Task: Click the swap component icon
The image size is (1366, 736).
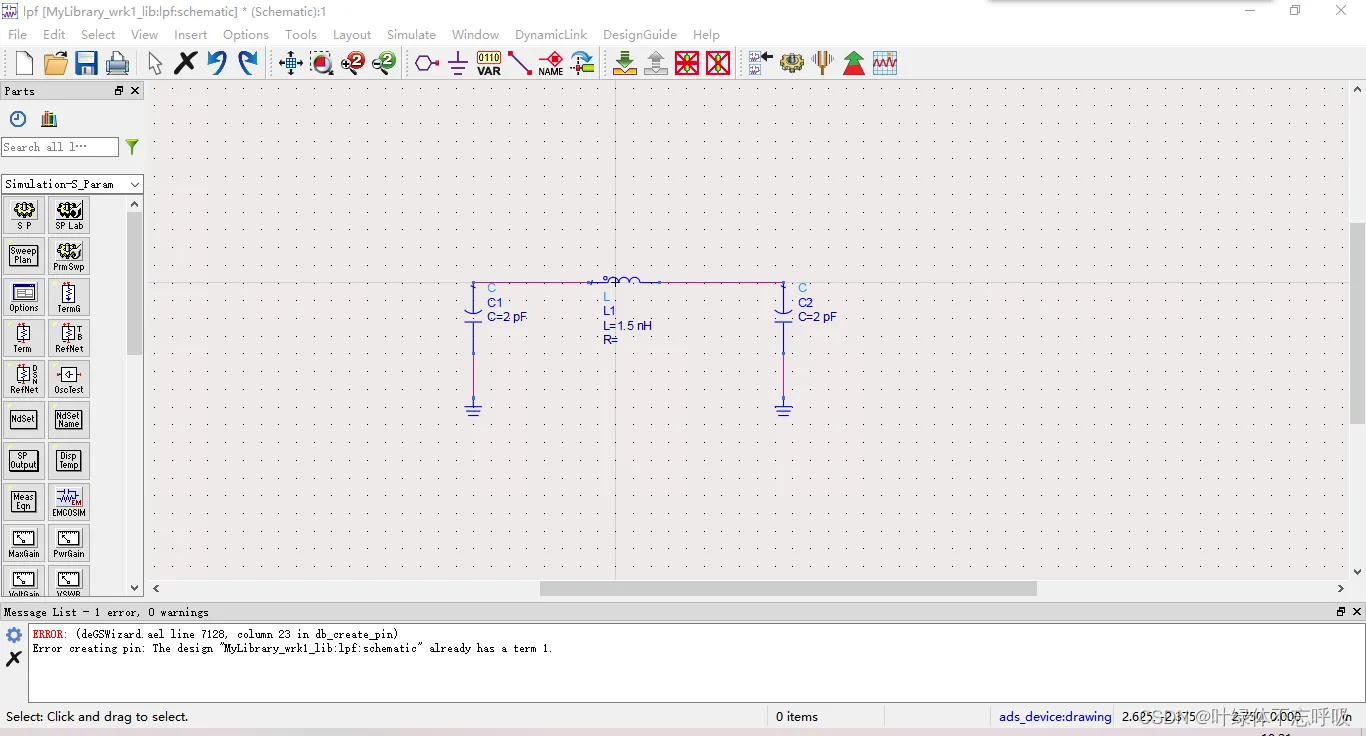Action: tap(582, 63)
